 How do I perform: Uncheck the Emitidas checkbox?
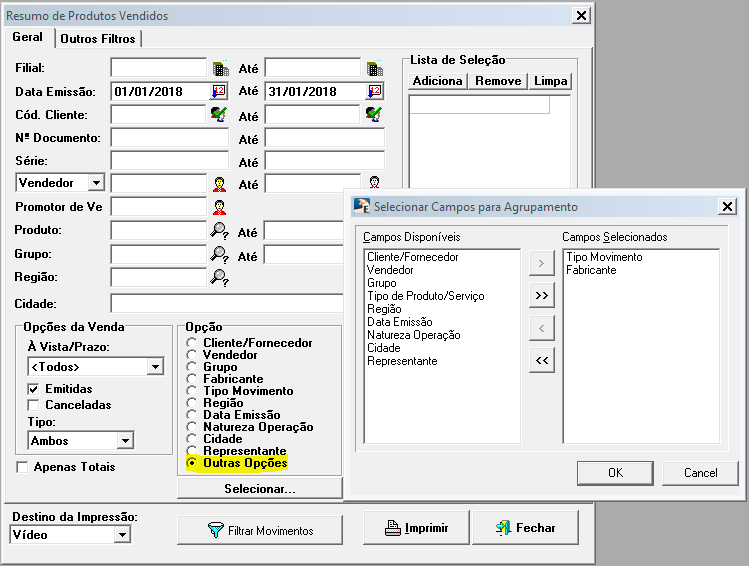(x=34, y=389)
